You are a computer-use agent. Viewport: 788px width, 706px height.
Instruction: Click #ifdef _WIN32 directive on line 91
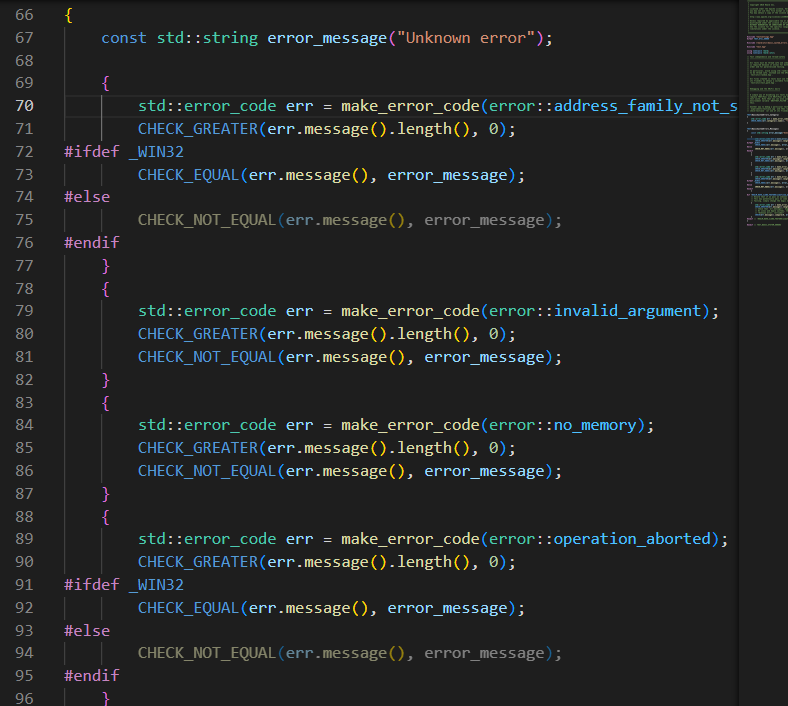pos(124,585)
